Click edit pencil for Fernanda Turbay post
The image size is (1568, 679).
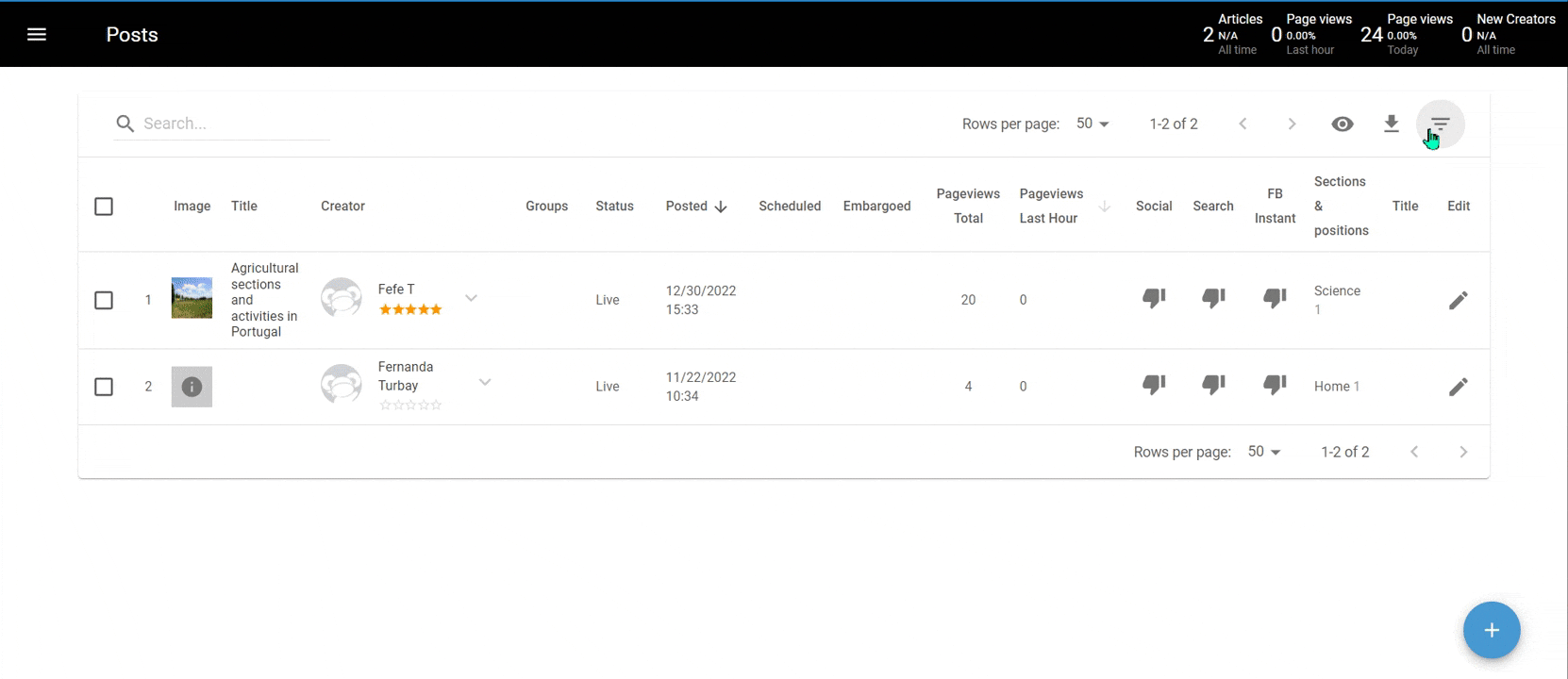(1458, 387)
